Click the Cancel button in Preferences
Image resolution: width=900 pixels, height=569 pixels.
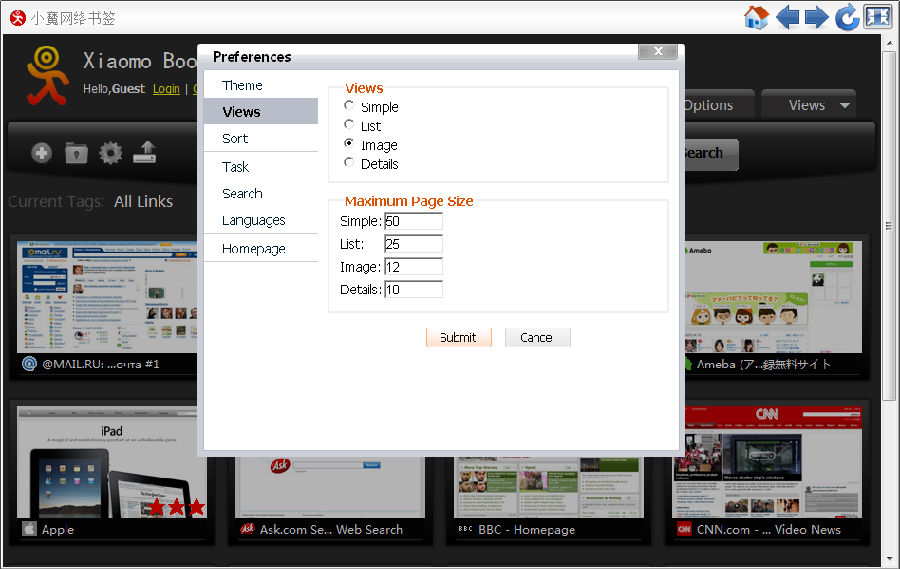click(x=537, y=337)
